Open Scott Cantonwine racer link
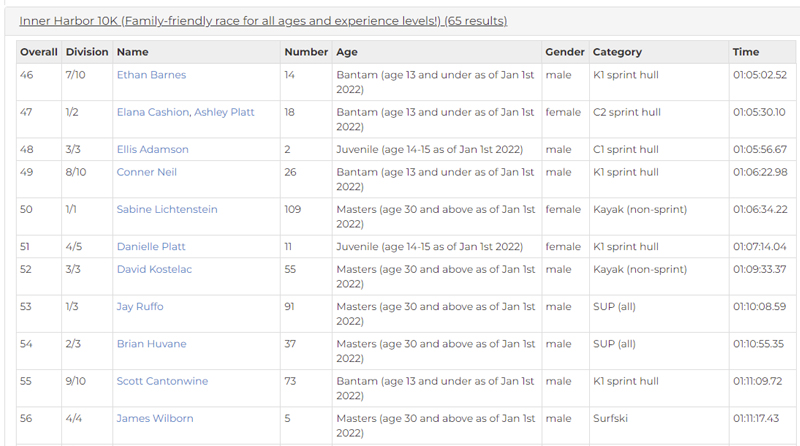The width and height of the screenshot is (800, 446). (158, 382)
